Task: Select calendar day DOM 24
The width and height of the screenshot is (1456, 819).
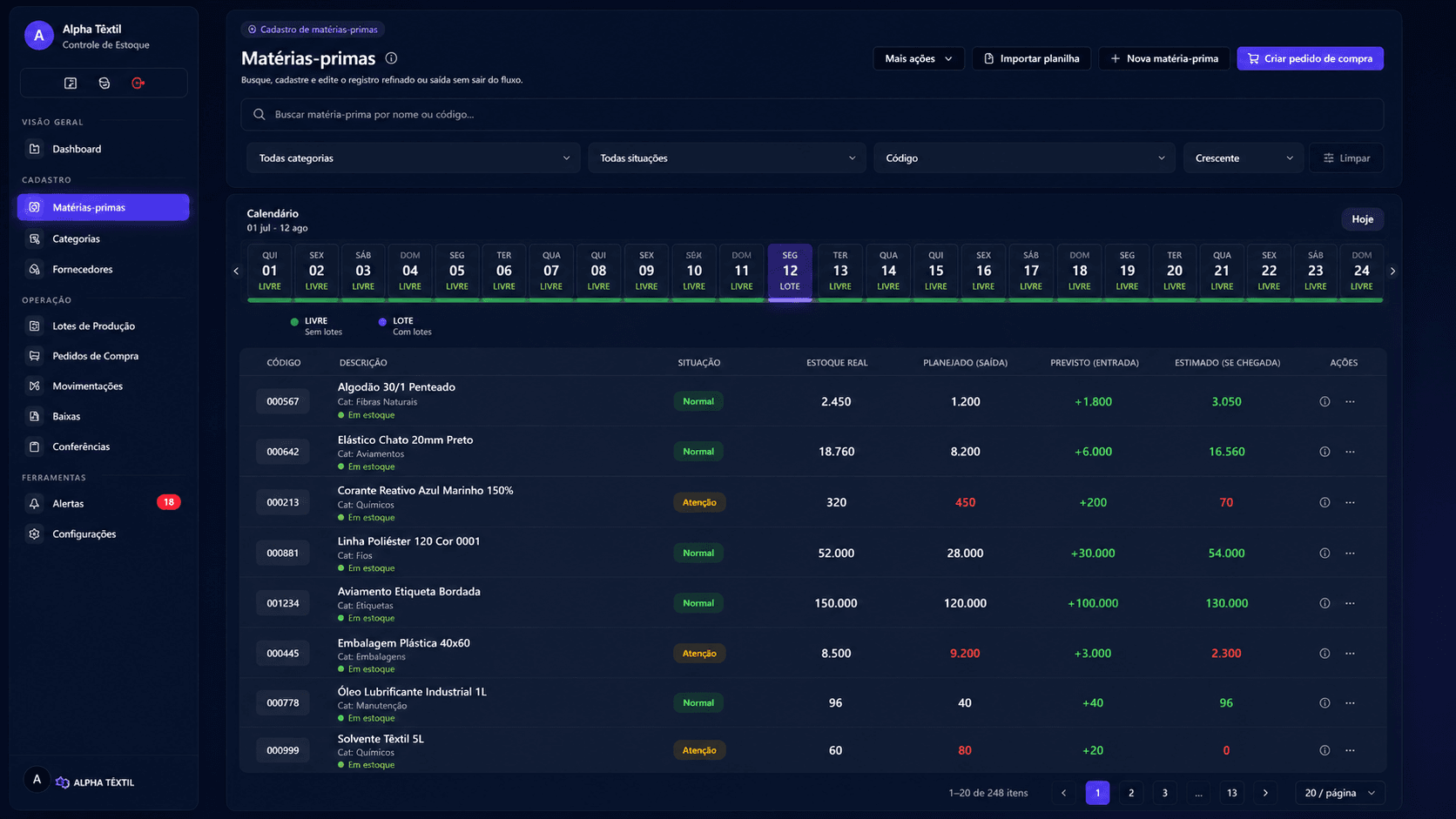Action: coord(1361,272)
